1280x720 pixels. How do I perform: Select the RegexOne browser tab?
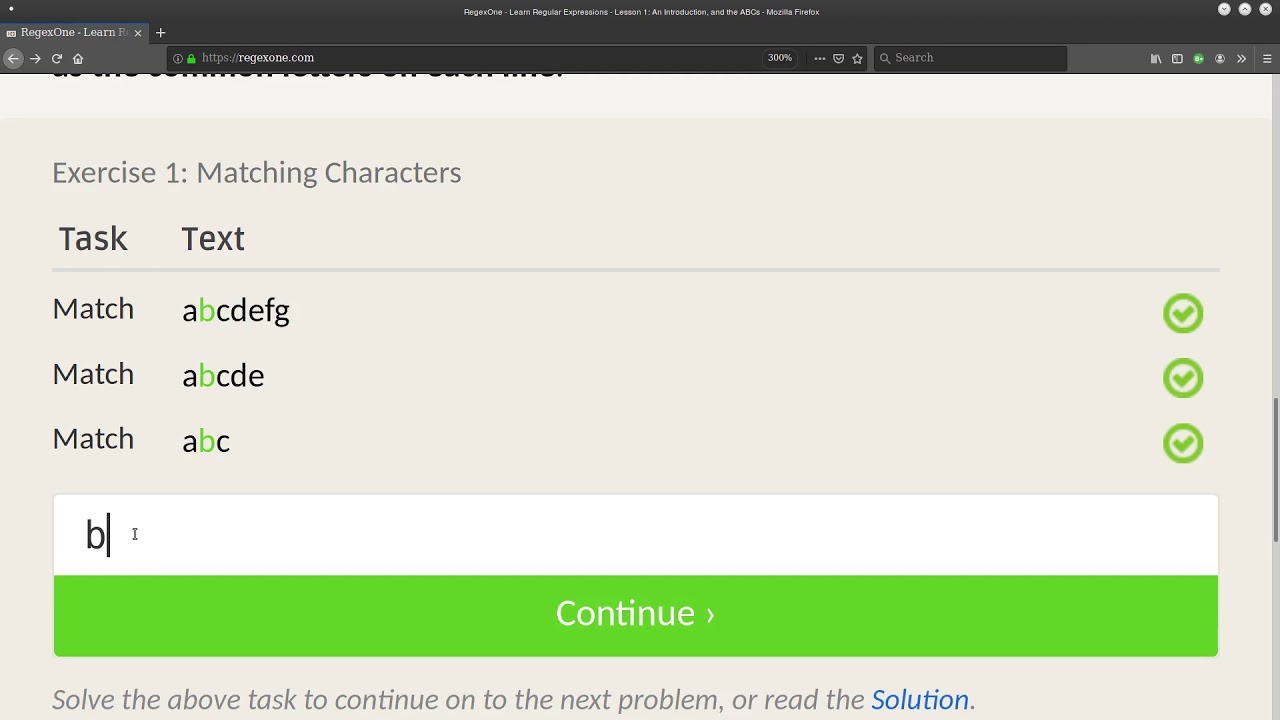pyautogui.click(x=74, y=32)
